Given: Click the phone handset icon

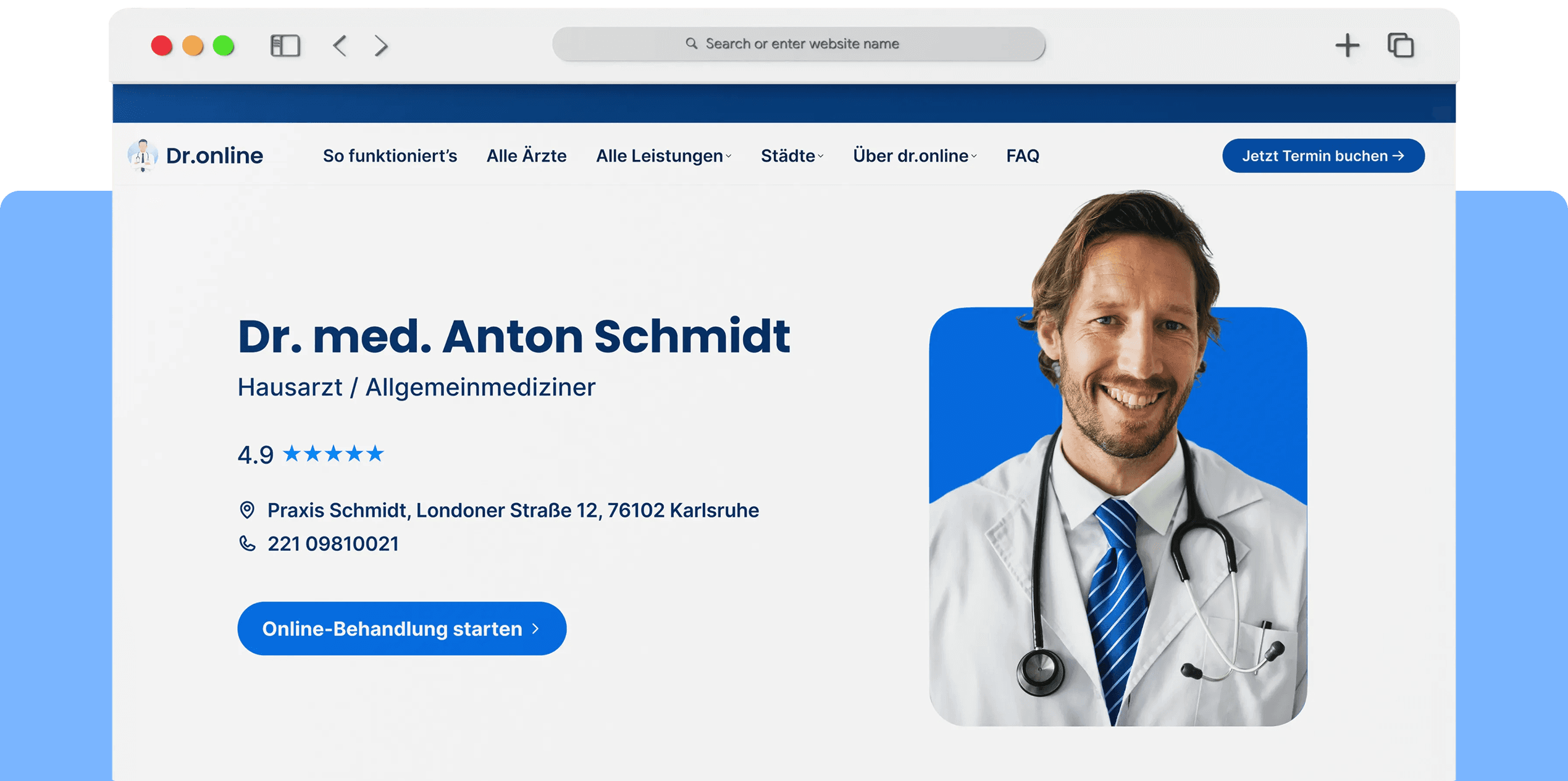Looking at the screenshot, I should (x=247, y=543).
